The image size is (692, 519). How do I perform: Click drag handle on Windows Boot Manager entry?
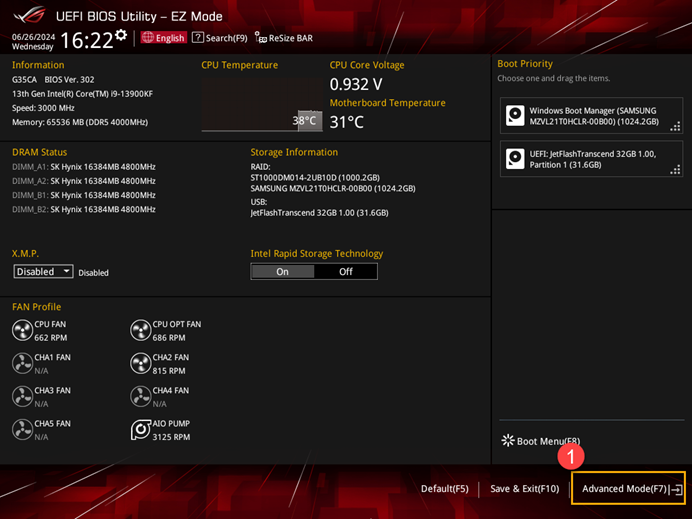coord(675,127)
